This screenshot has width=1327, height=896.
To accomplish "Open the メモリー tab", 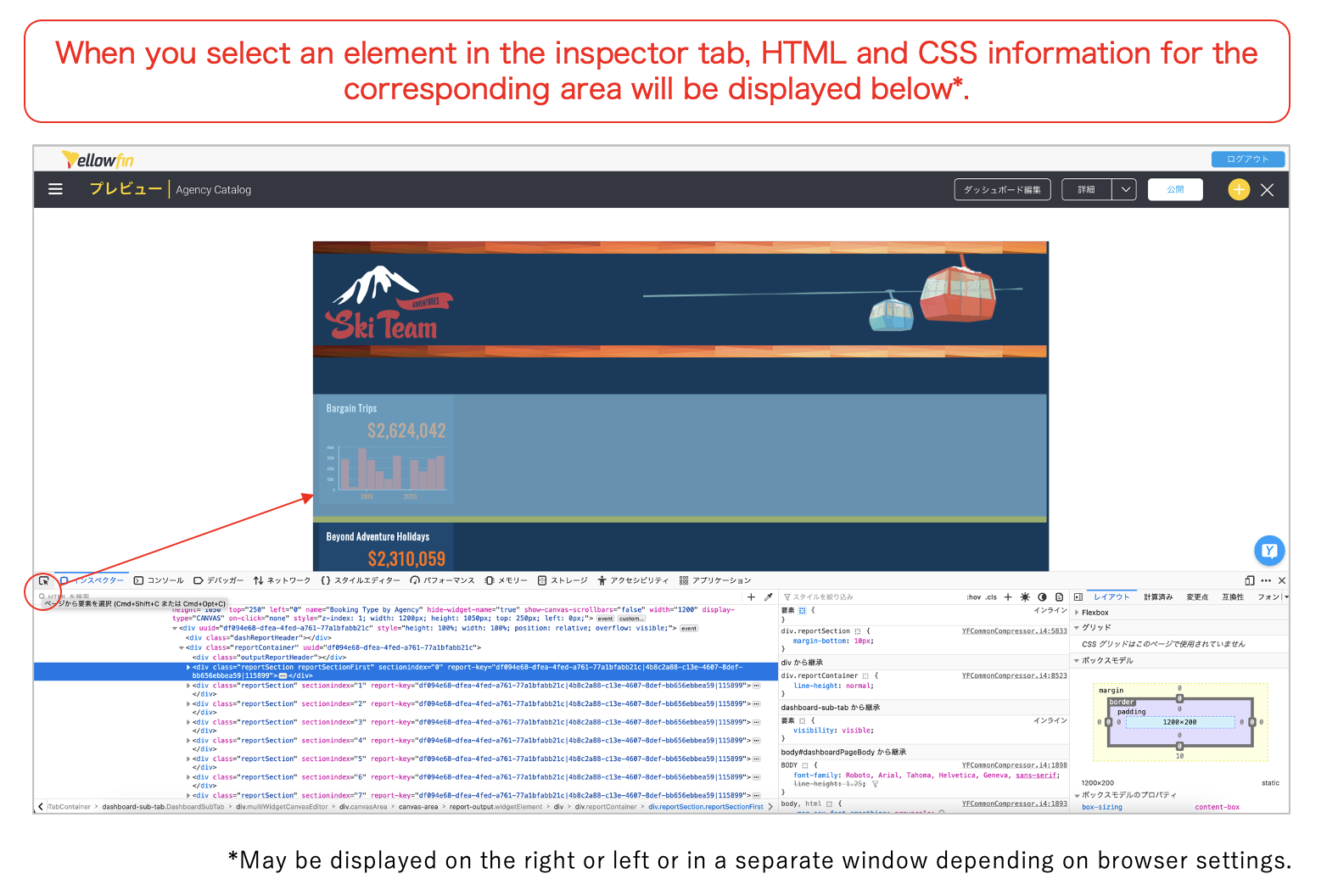I will tap(507, 581).
